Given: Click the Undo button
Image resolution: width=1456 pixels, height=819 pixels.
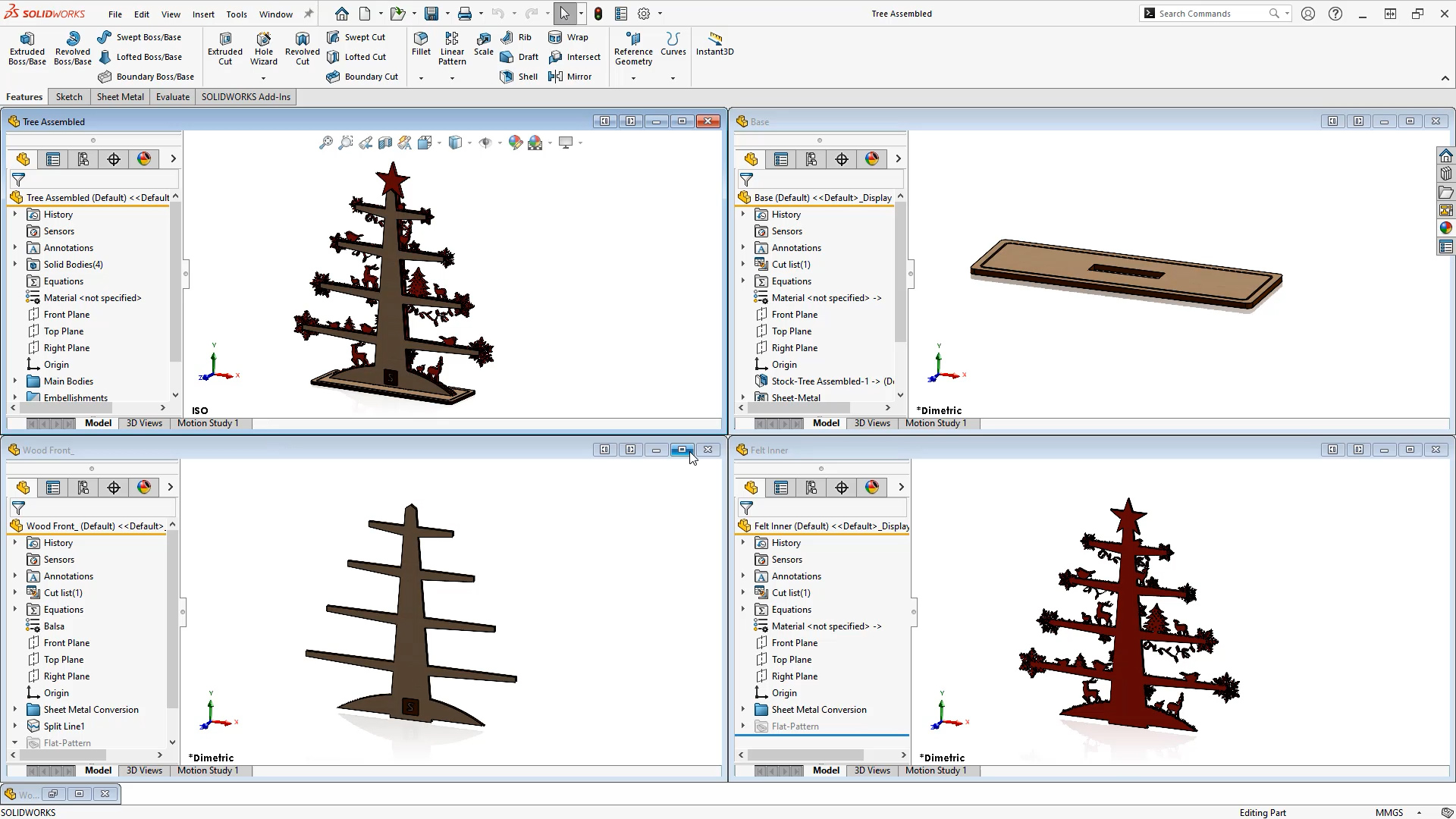Looking at the screenshot, I should [497, 13].
